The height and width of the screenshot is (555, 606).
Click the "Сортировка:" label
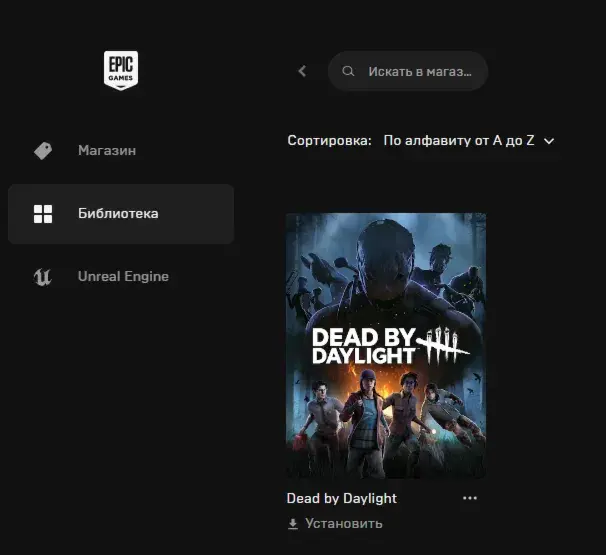tap(329, 141)
